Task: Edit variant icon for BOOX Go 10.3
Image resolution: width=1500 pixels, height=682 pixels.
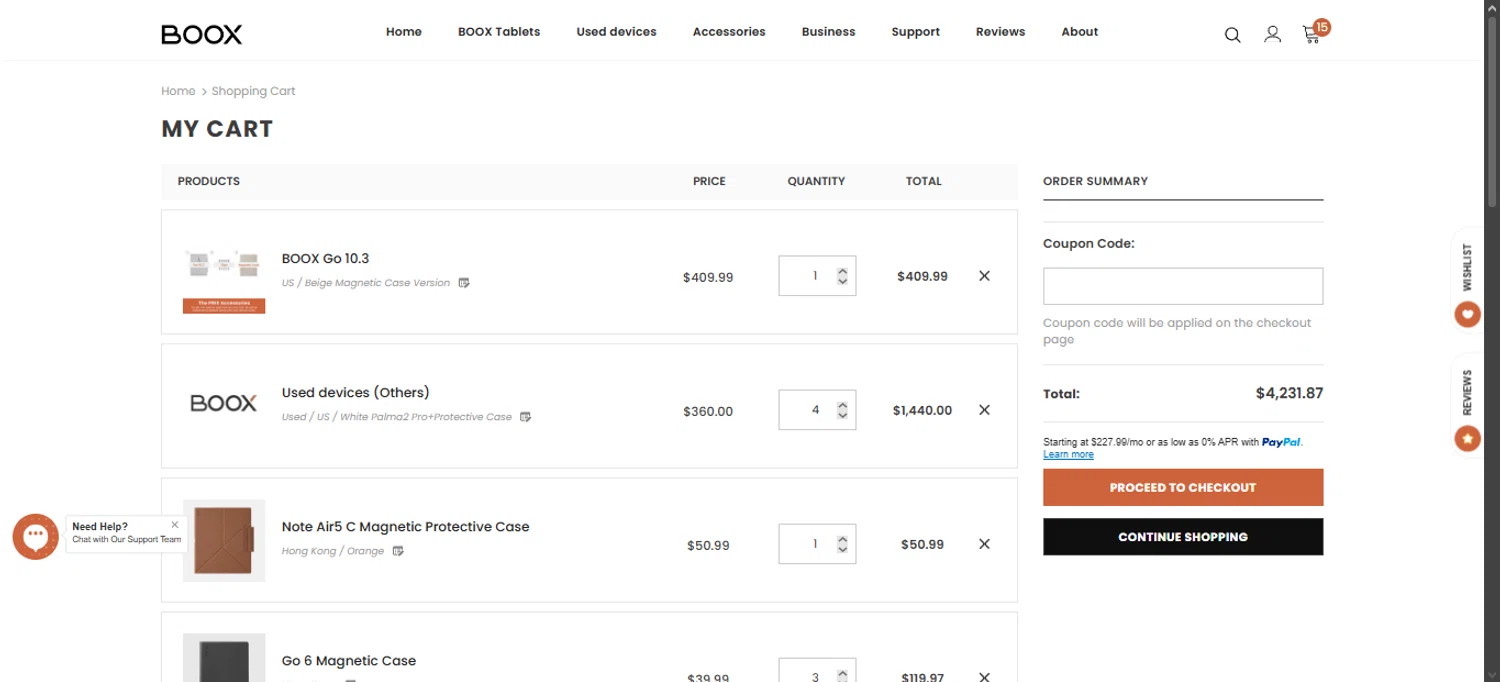Action: click(x=464, y=283)
